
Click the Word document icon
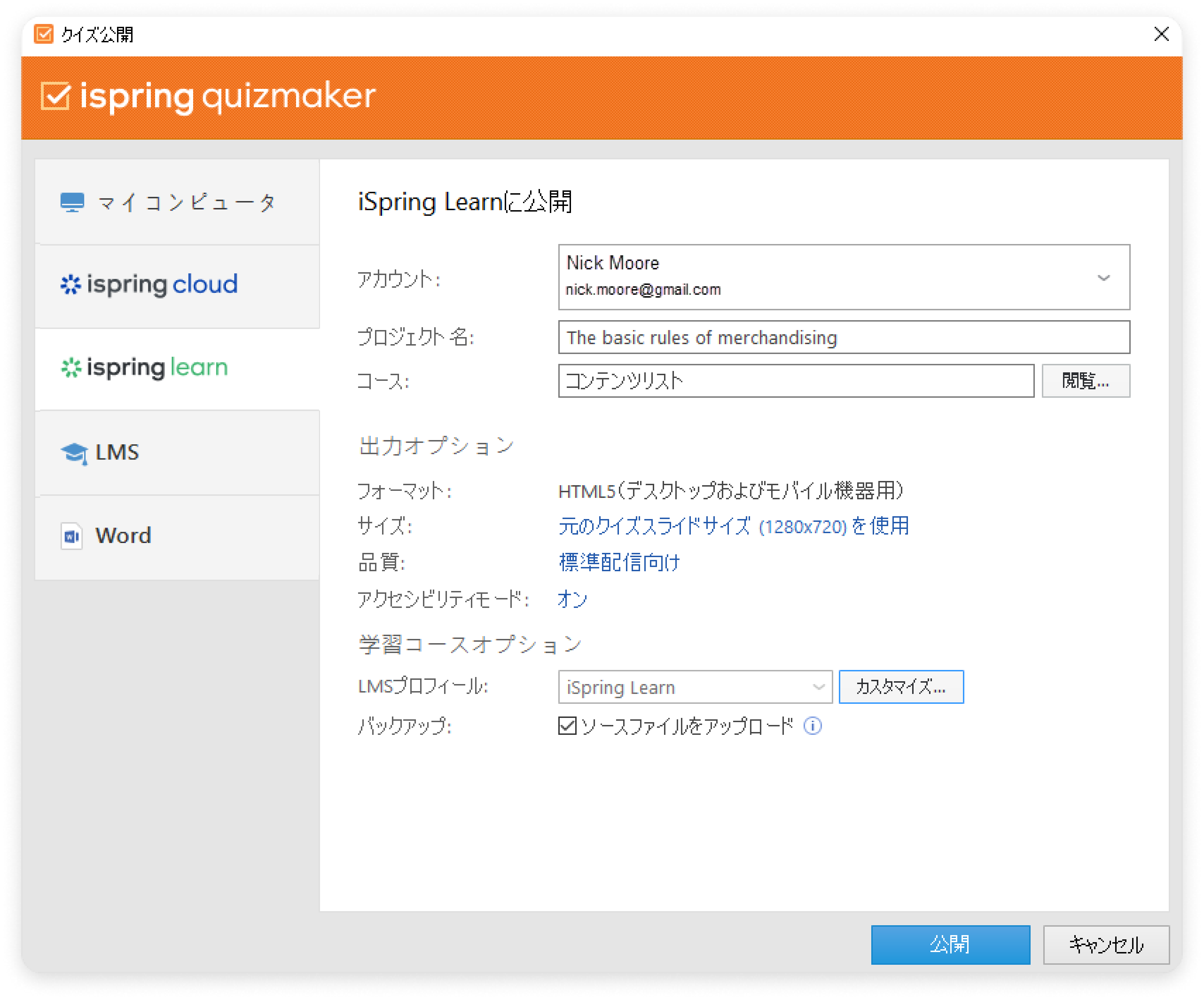click(x=72, y=536)
